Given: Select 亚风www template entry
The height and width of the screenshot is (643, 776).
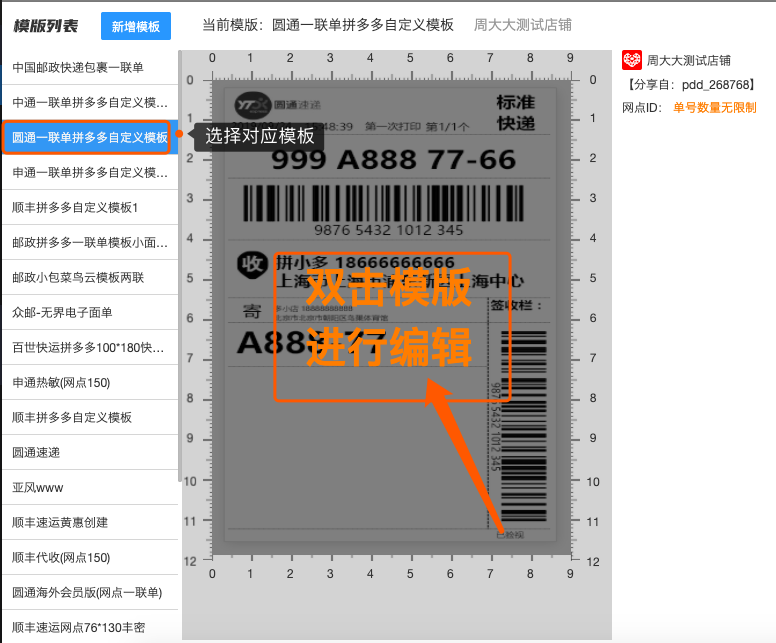Looking at the screenshot, I should 37,487.
